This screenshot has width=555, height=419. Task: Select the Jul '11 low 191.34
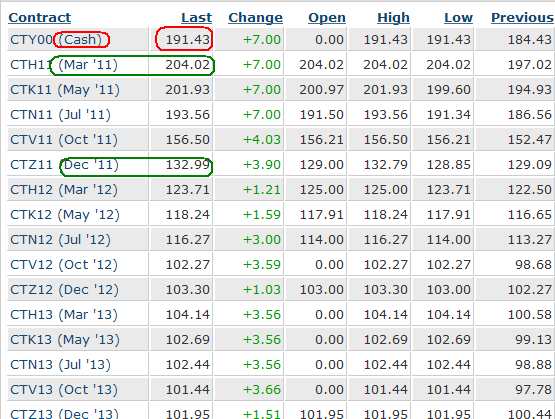point(448,115)
